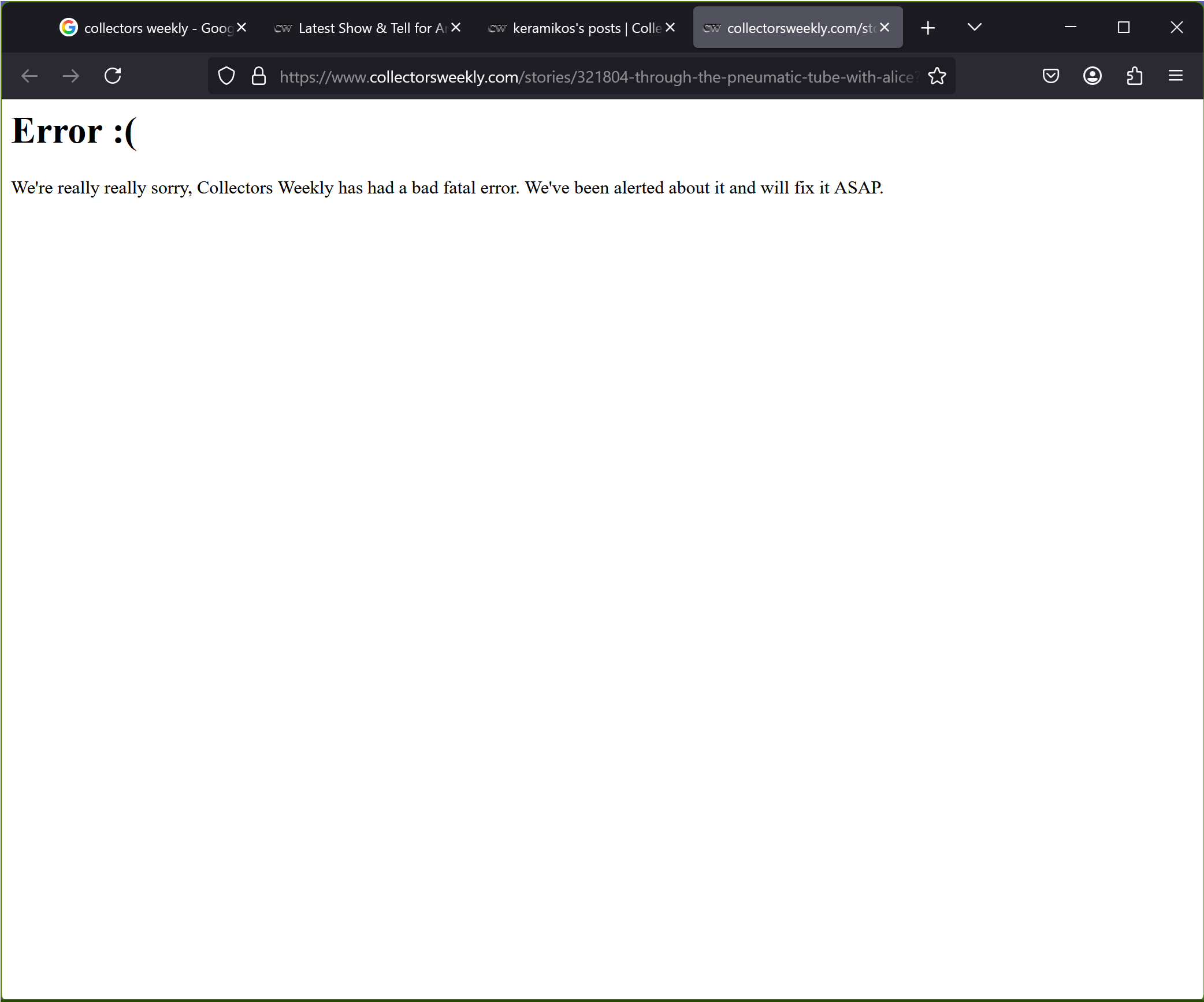The width and height of the screenshot is (1204, 1002).
Task: Switch to keramikos's posts tab
Action: [x=582, y=28]
